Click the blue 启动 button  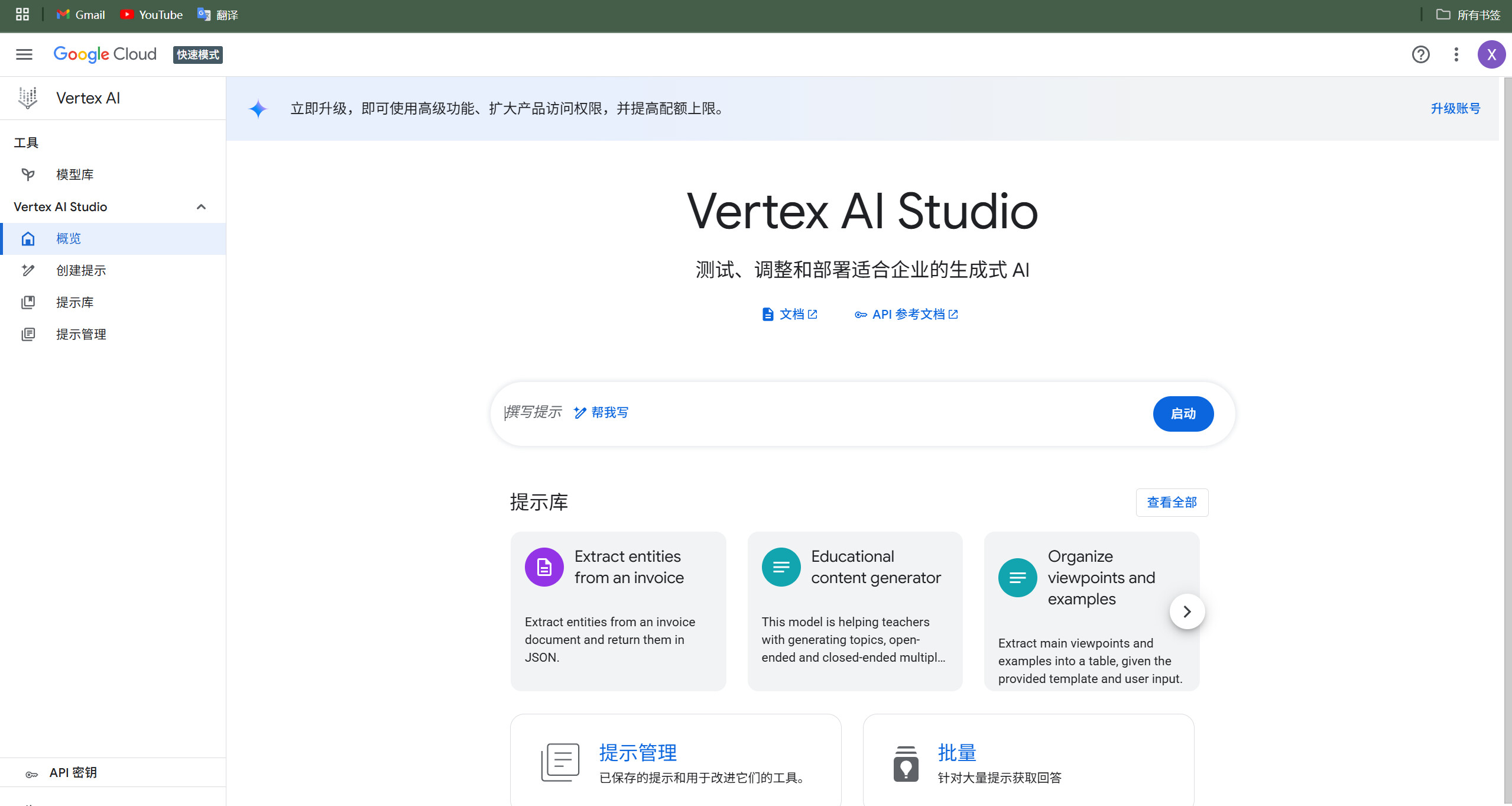point(1183,413)
